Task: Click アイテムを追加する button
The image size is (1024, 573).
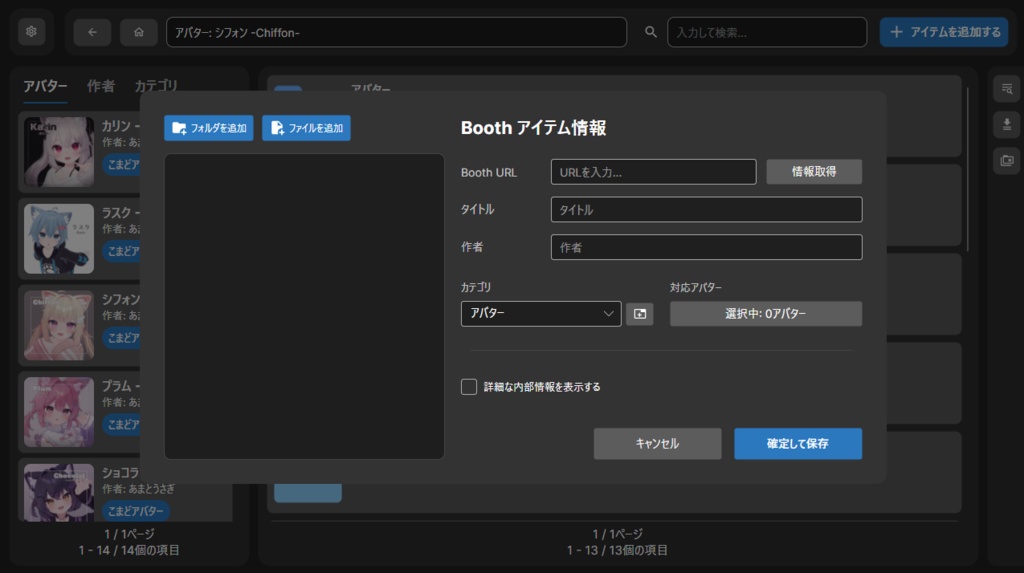Action: (944, 32)
